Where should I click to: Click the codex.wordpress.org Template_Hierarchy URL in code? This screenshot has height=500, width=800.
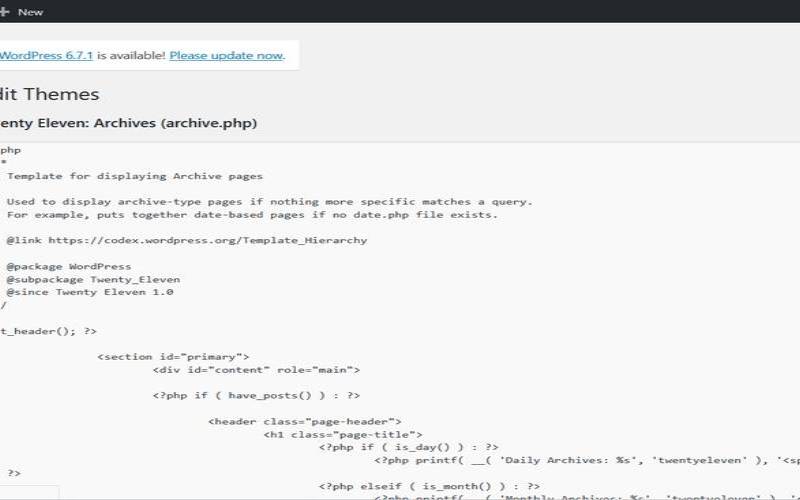(x=207, y=240)
